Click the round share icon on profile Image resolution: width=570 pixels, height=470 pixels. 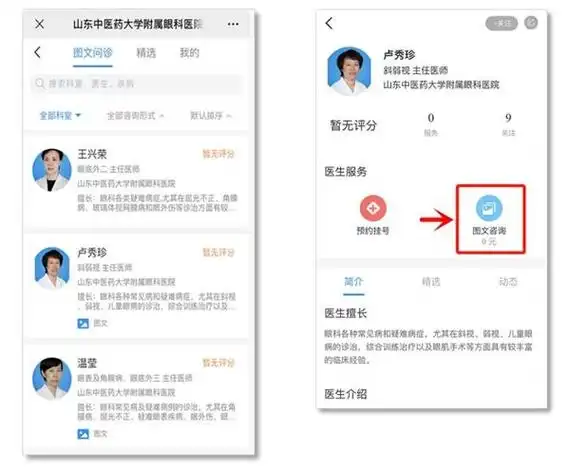point(531,23)
